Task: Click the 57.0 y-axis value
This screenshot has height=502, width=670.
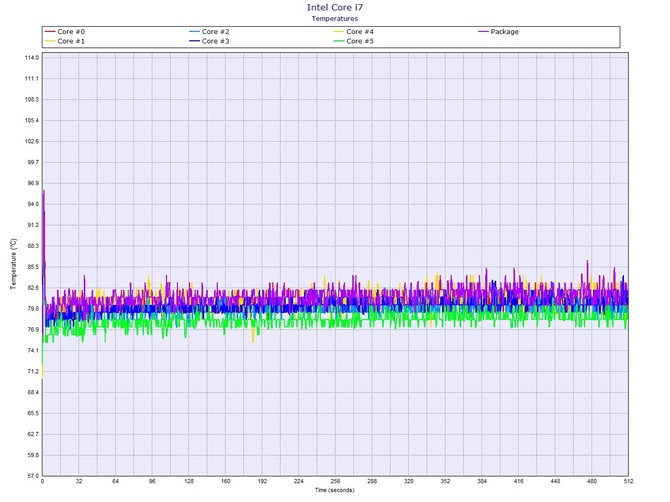Action: click(x=32, y=476)
